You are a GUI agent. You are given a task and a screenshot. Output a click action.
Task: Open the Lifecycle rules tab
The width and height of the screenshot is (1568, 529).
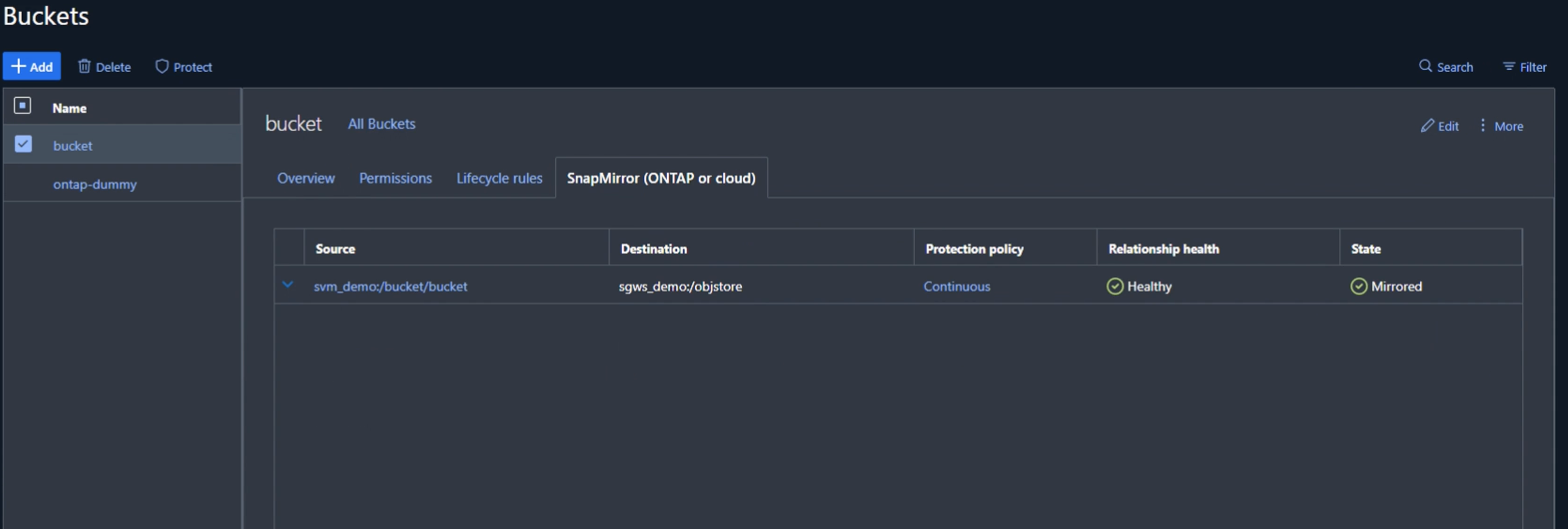coord(499,177)
